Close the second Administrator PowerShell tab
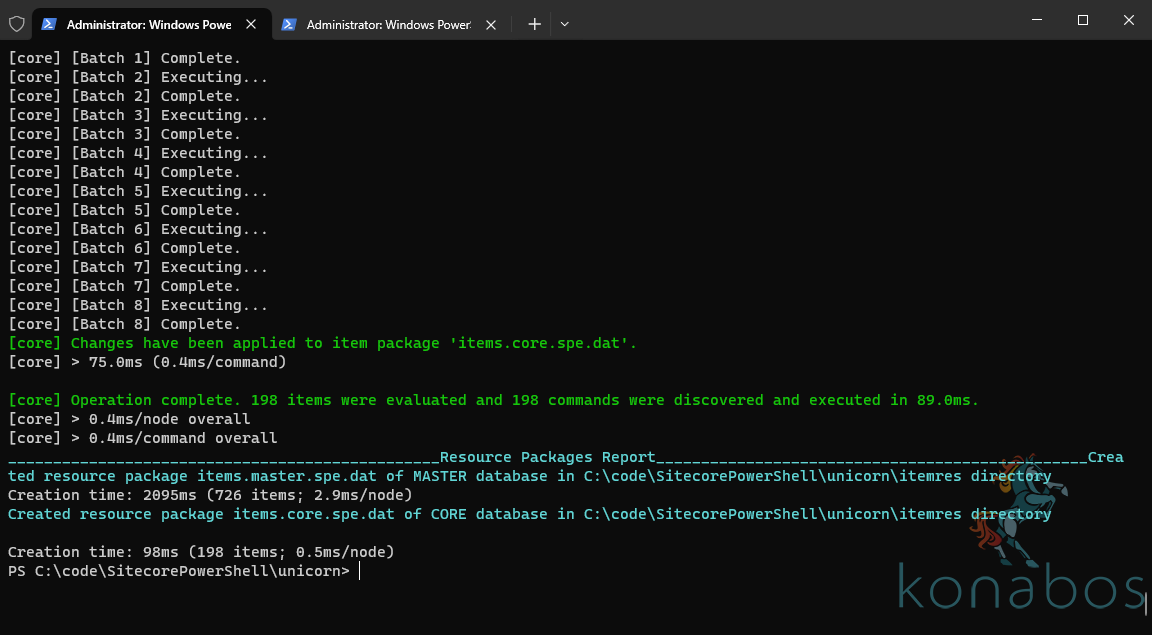The height and width of the screenshot is (635, 1152). pos(490,23)
